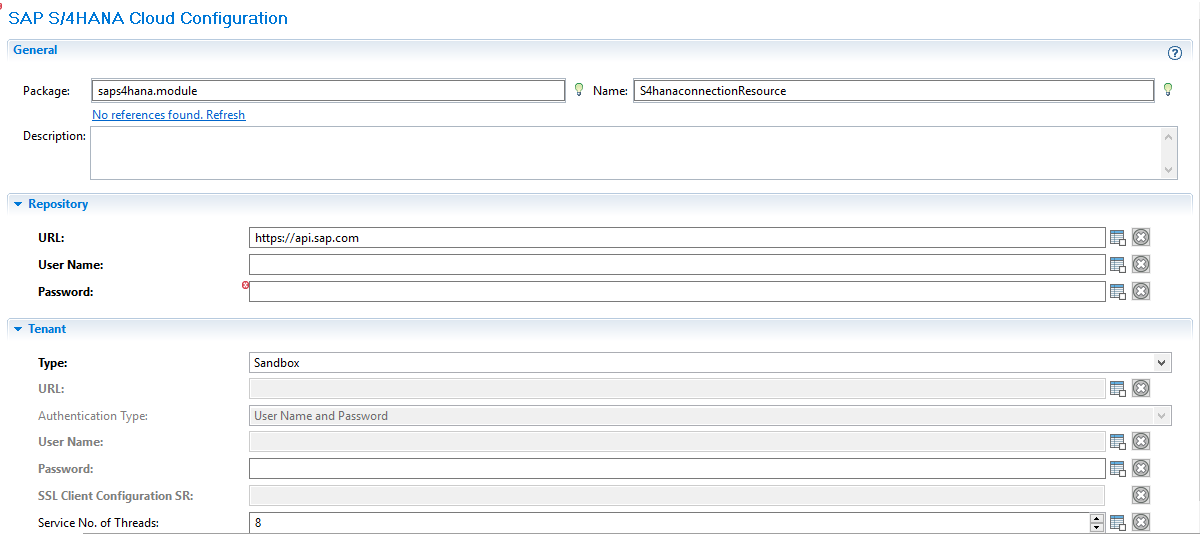Viewport: 1200px width, 534px height.
Task: Clear the Tenant URL value
Action: pos(1141,388)
